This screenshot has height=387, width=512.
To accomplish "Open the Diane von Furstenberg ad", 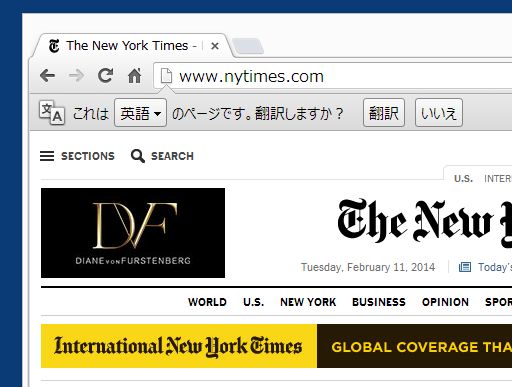I will 133,233.
